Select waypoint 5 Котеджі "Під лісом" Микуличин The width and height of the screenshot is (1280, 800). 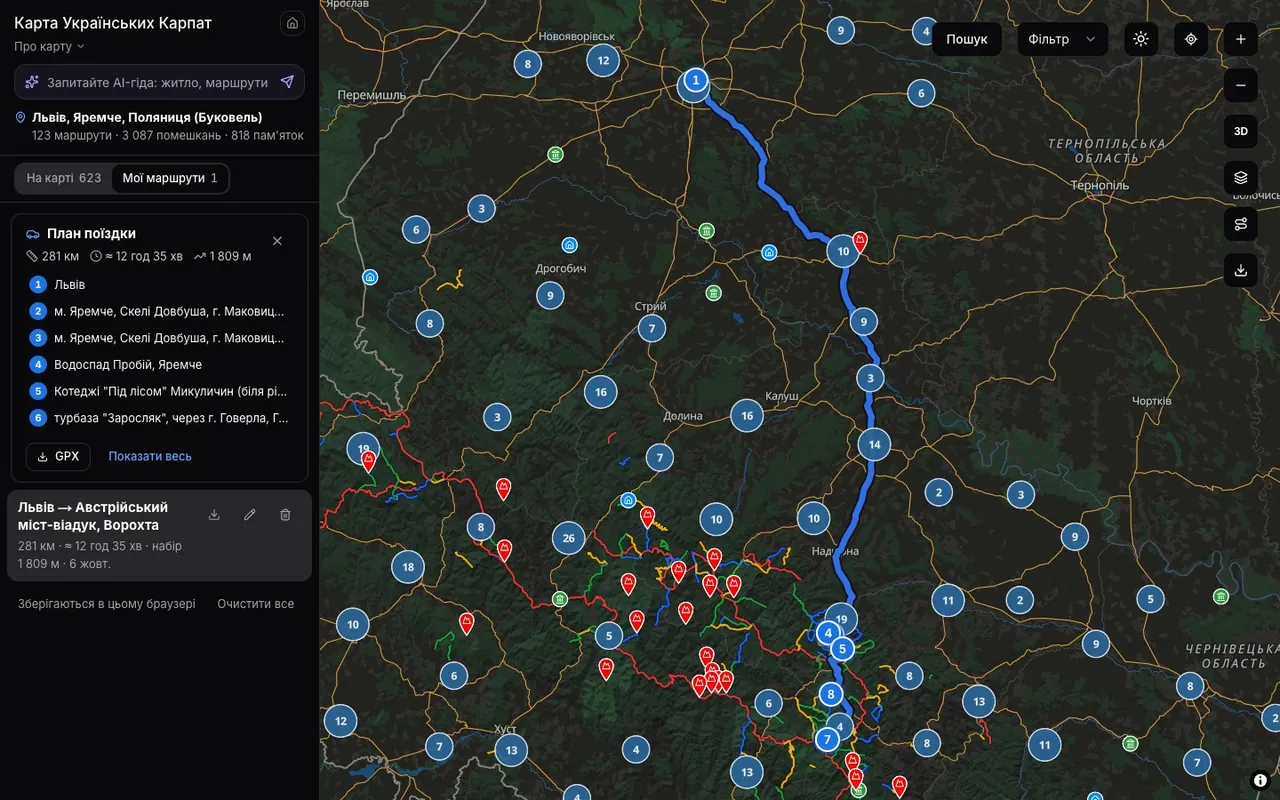(160, 391)
